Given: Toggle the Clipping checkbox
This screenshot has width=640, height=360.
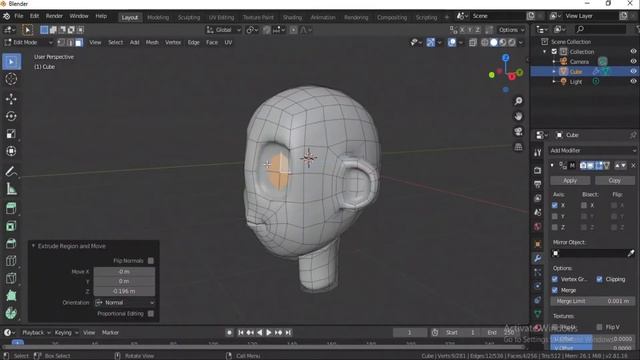Looking at the screenshot, I should [x=599, y=279].
